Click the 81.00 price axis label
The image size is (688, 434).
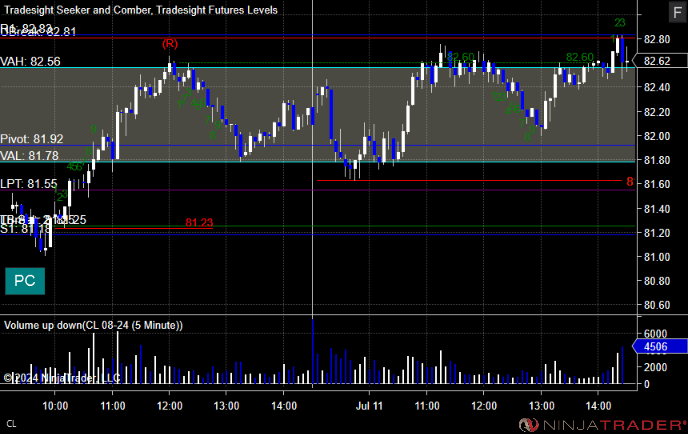click(657, 257)
